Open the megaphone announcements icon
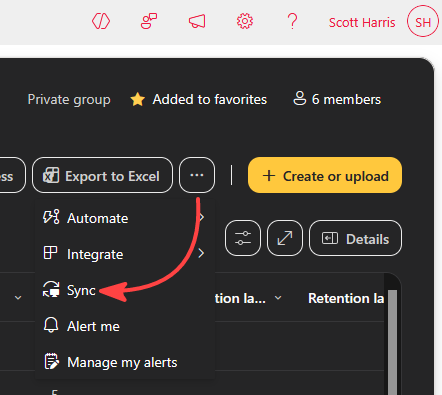The width and height of the screenshot is (442, 395). (197, 21)
